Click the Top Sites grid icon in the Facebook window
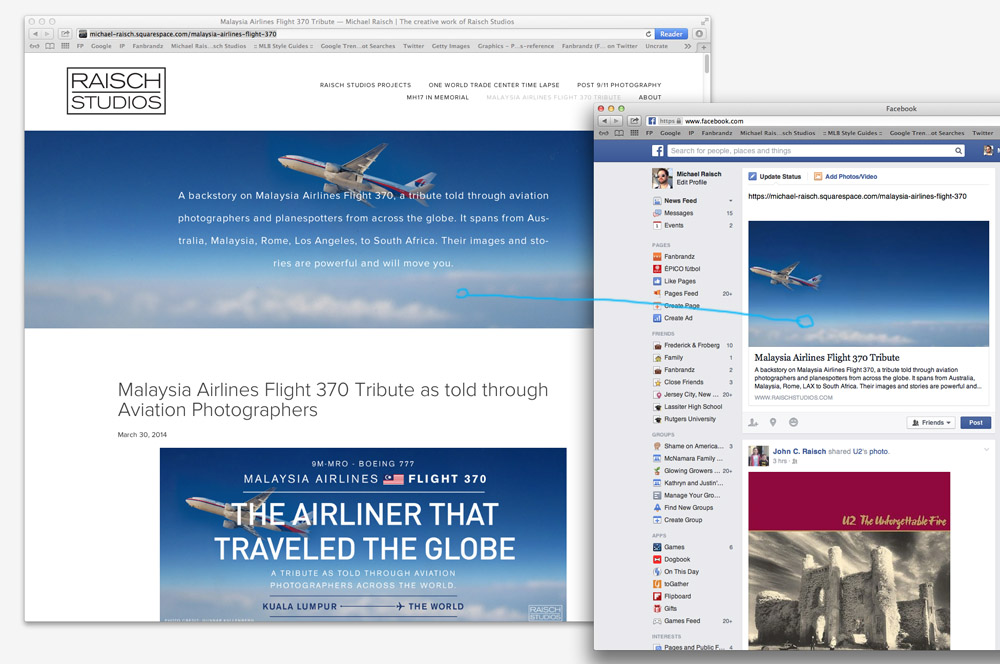The height and width of the screenshot is (664, 1000). 634,133
